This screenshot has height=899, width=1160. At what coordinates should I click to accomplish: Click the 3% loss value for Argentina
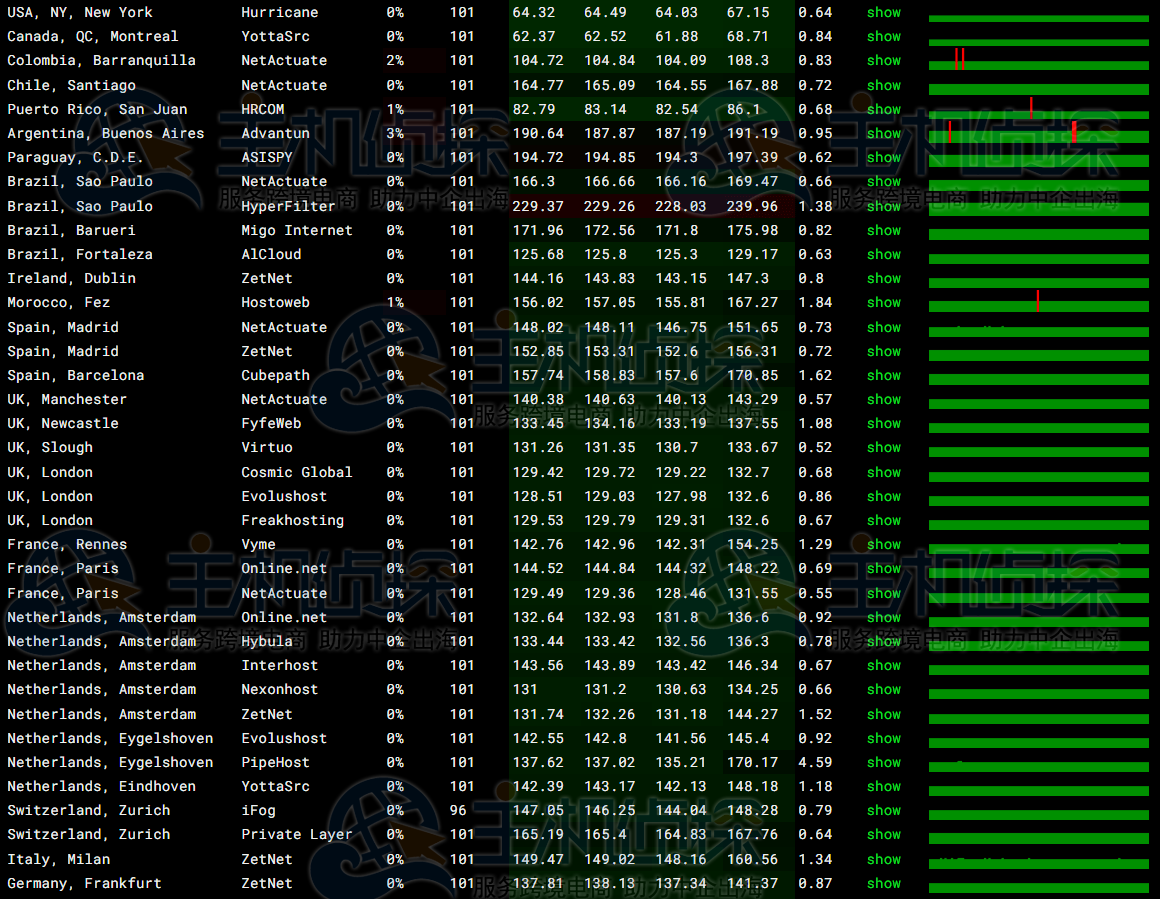tap(395, 133)
